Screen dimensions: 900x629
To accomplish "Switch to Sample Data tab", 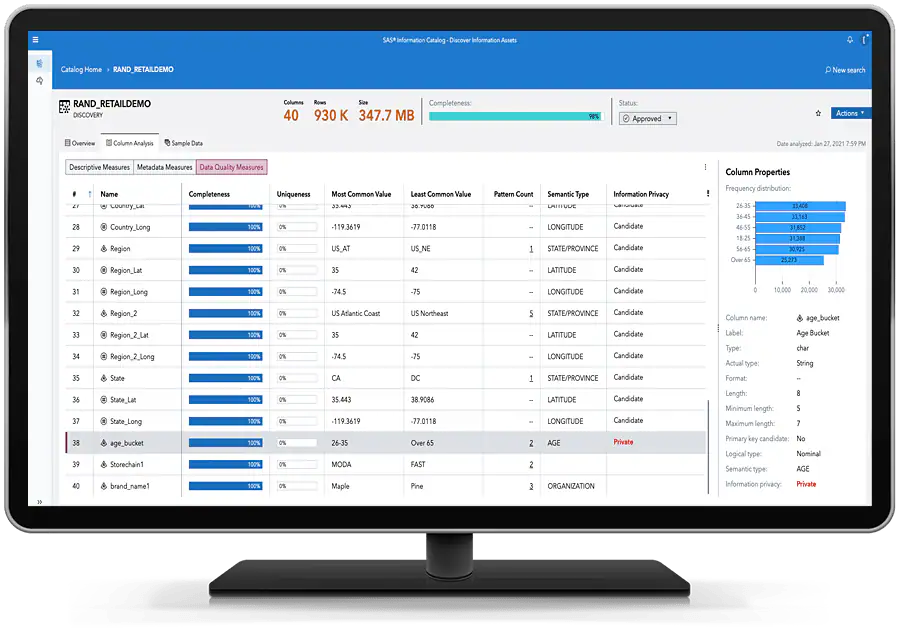I will (184, 143).
